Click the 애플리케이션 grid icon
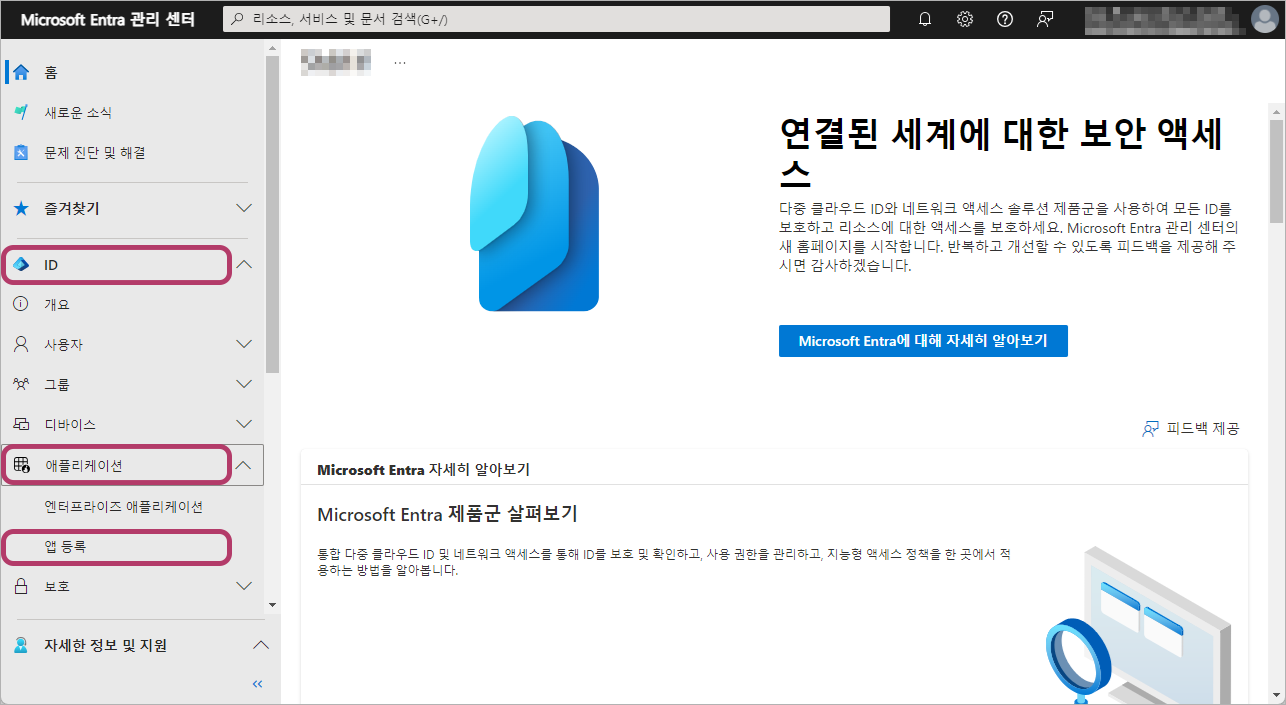1286x705 pixels. (x=21, y=465)
